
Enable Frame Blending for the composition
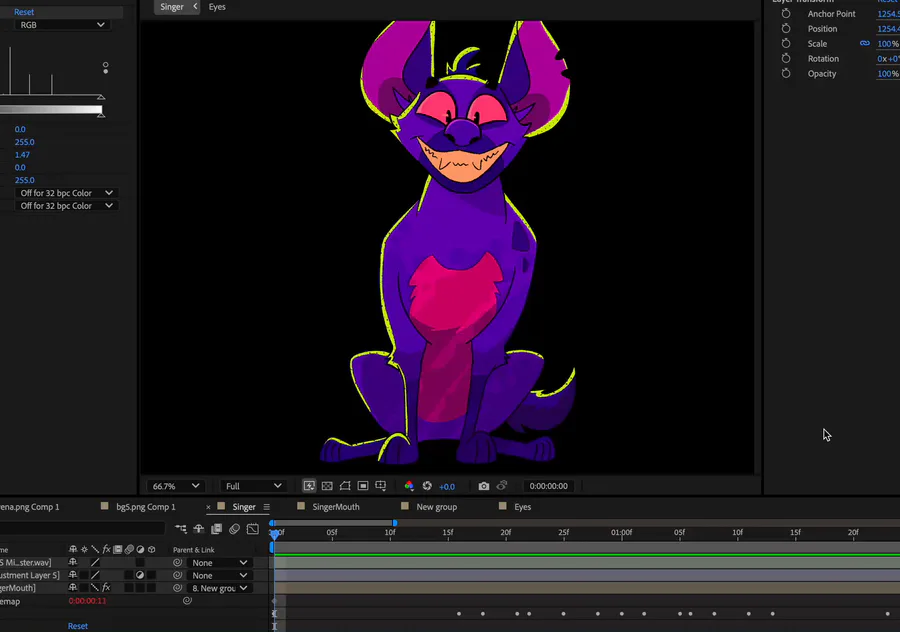216,529
